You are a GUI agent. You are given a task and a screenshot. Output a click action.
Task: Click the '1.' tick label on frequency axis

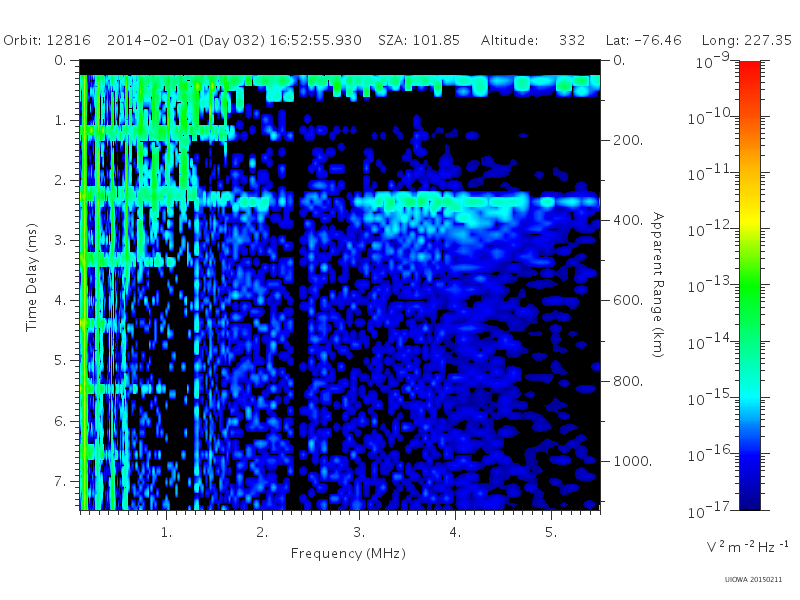click(x=166, y=533)
